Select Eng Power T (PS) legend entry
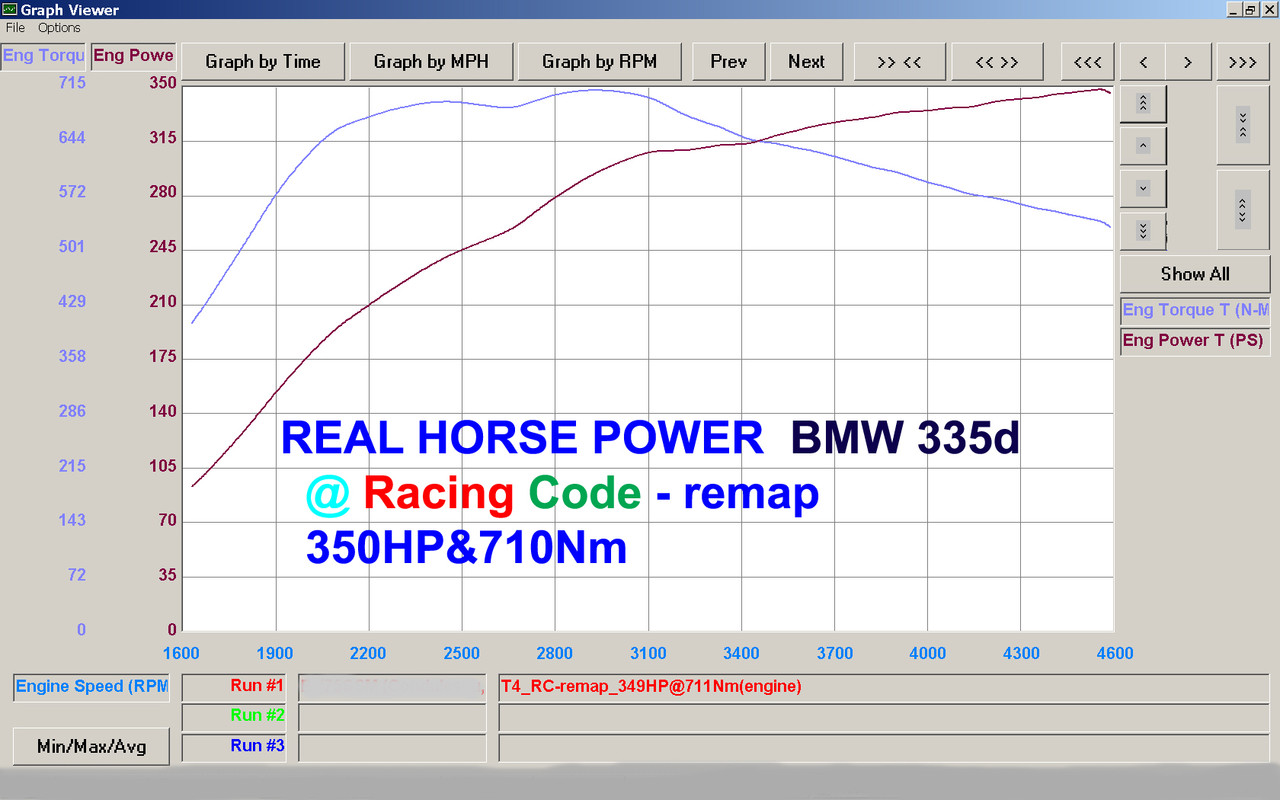 [x=1195, y=341]
